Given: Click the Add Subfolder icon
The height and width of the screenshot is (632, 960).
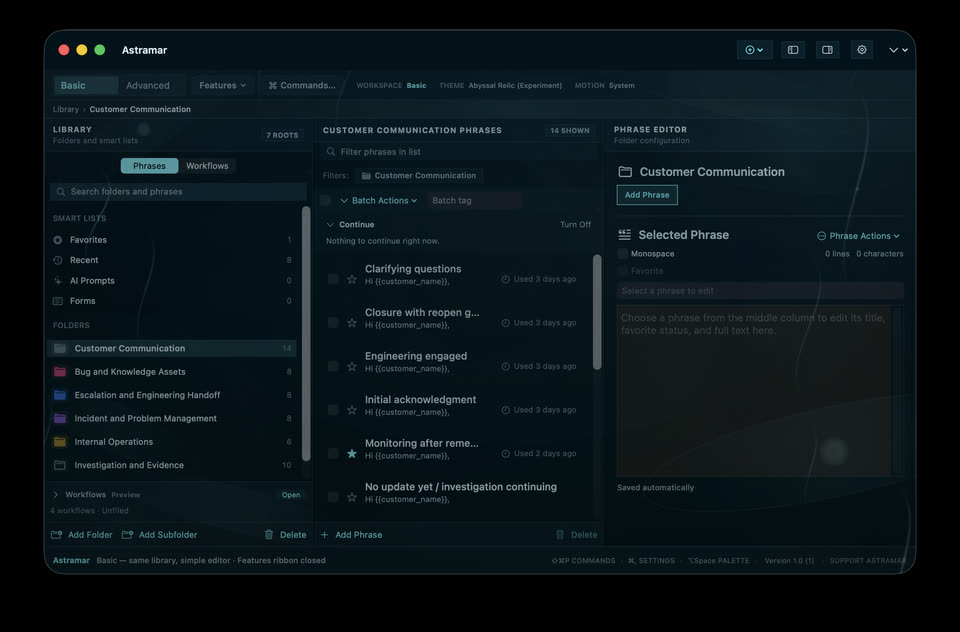Looking at the screenshot, I should point(127,535).
